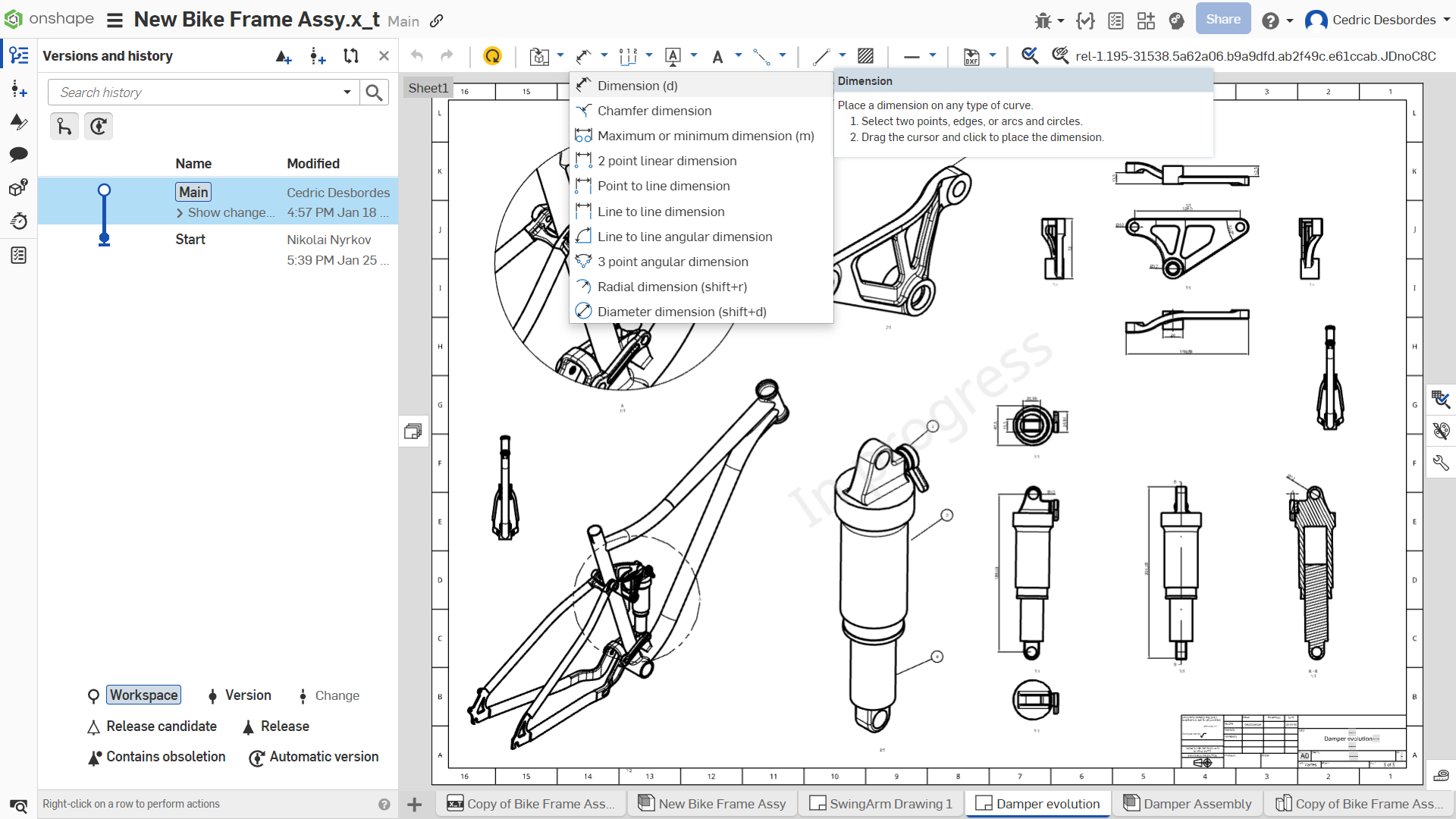This screenshot has height=819, width=1456.
Task: Open the search history dropdown arrow
Action: click(347, 93)
